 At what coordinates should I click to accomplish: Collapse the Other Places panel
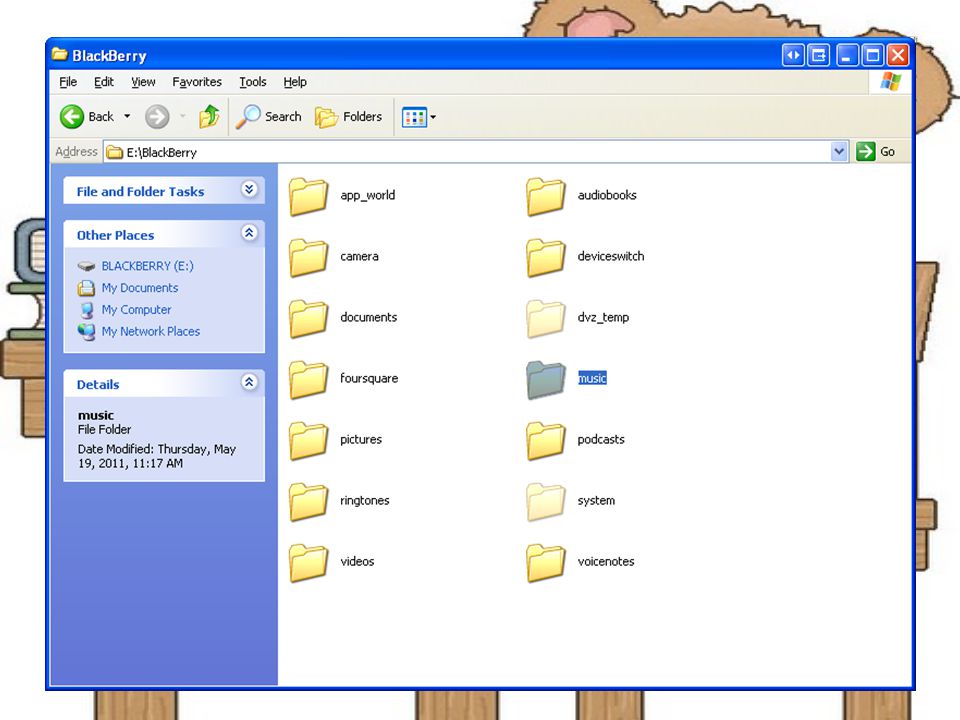pyautogui.click(x=249, y=233)
